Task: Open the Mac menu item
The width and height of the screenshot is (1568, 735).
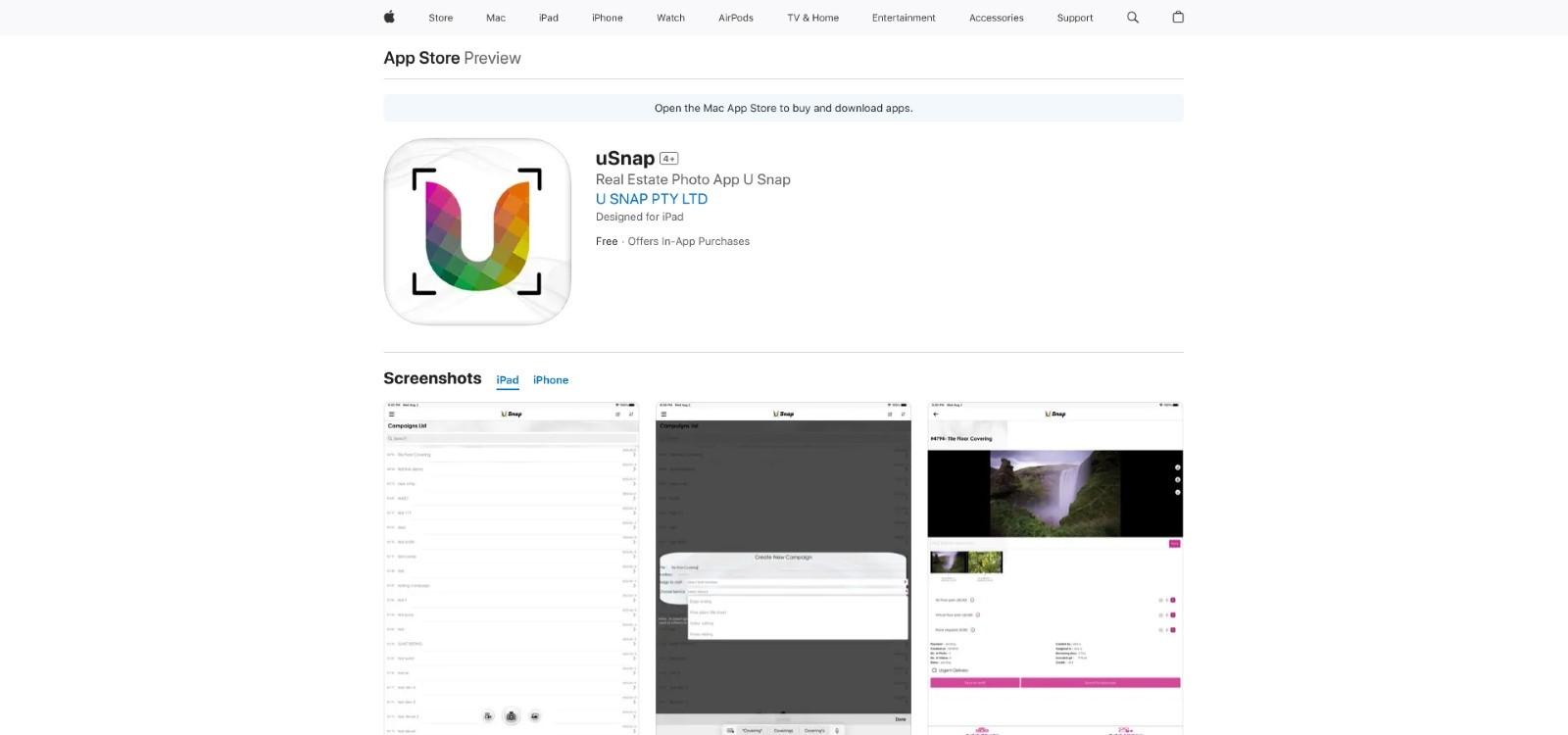Action: tap(496, 18)
